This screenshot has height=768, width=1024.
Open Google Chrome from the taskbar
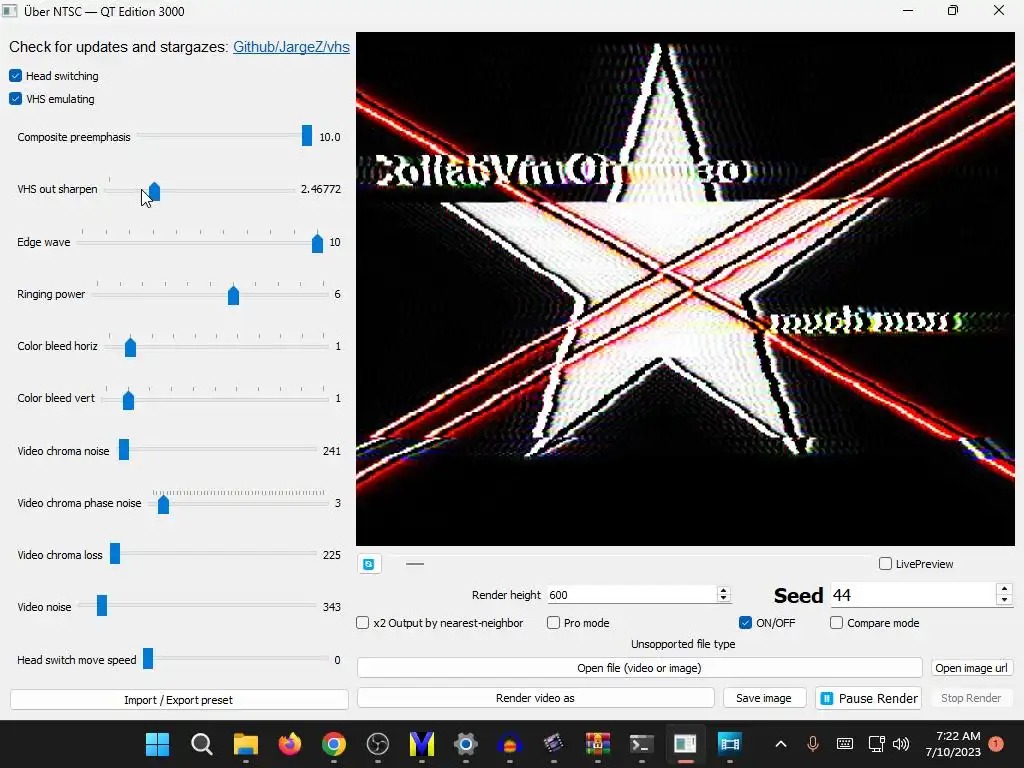click(334, 744)
